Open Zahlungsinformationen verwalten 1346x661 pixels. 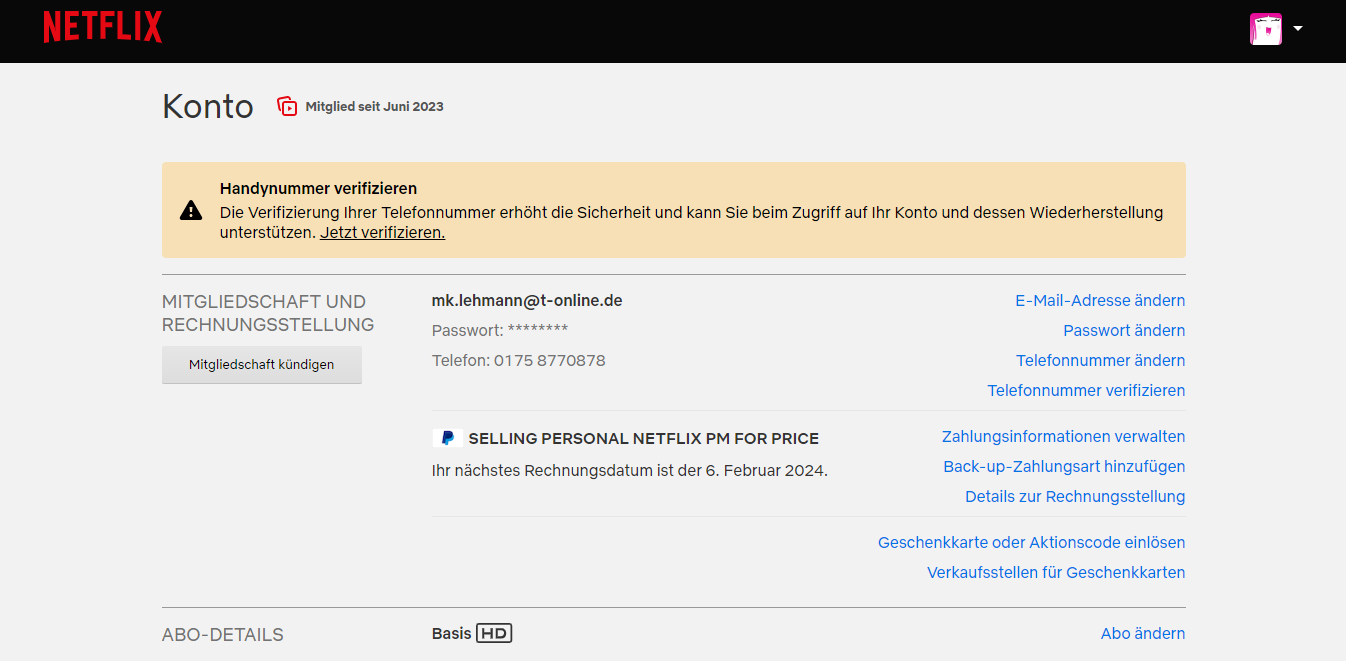pos(1063,436)
